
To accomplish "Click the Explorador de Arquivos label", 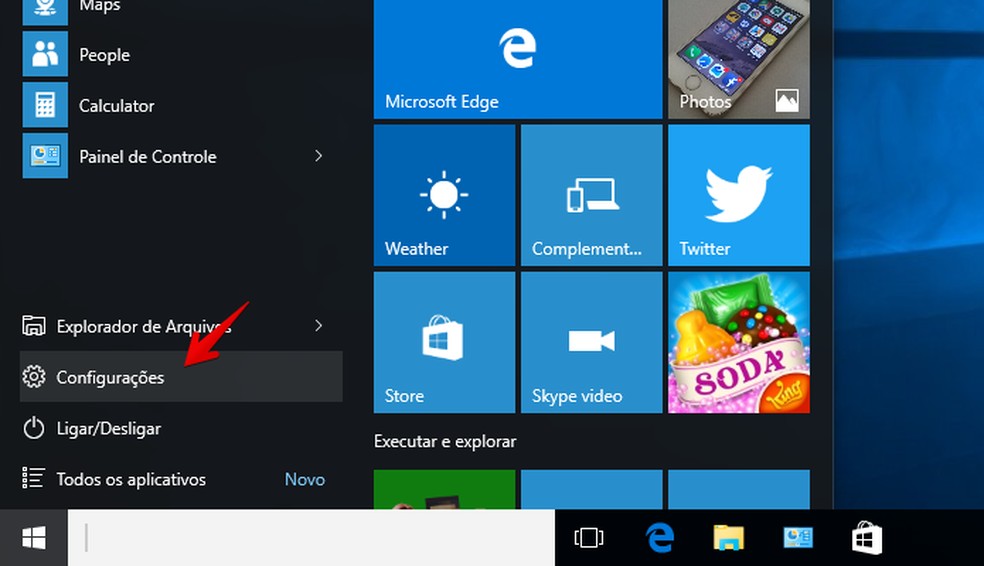I will click(x=144, y=326).
